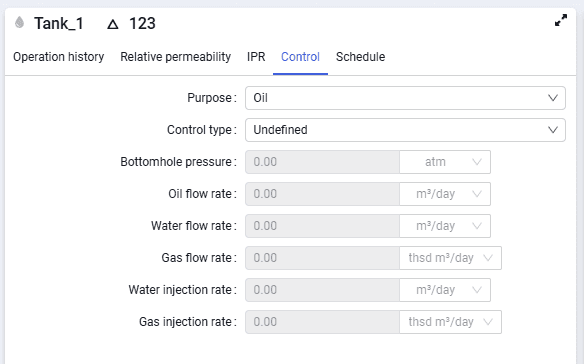The height and width of the screenshot is (364, 584).
Task: Click the Control type label
Action: (201, 130)
